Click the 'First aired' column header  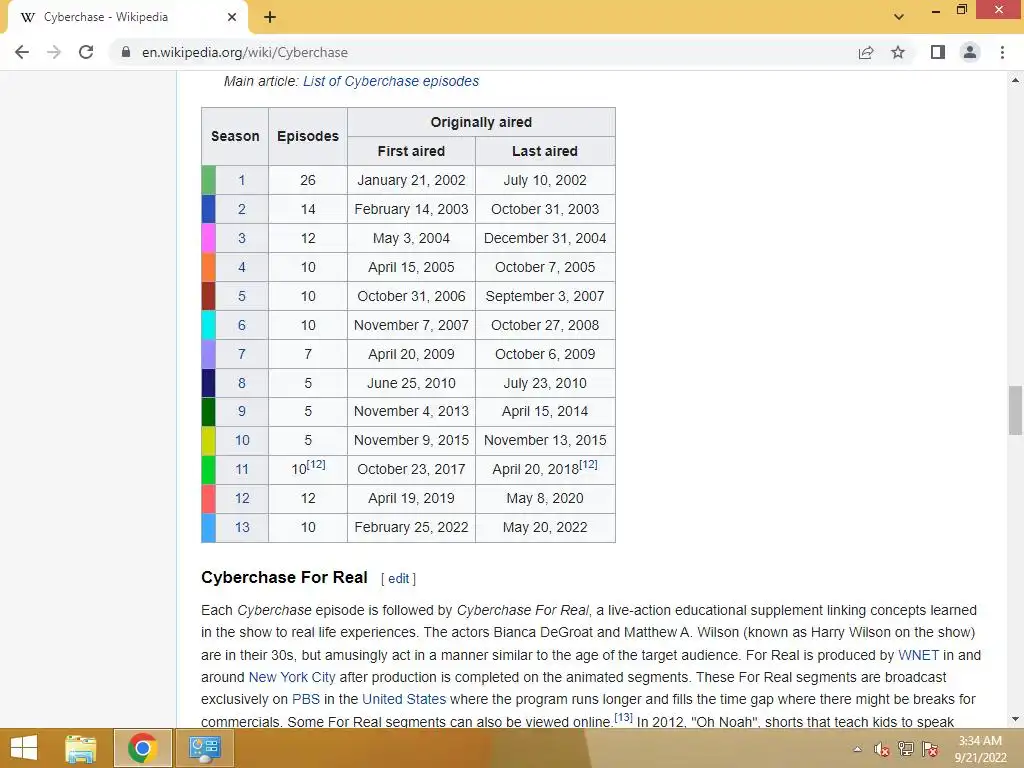(411, 151)
